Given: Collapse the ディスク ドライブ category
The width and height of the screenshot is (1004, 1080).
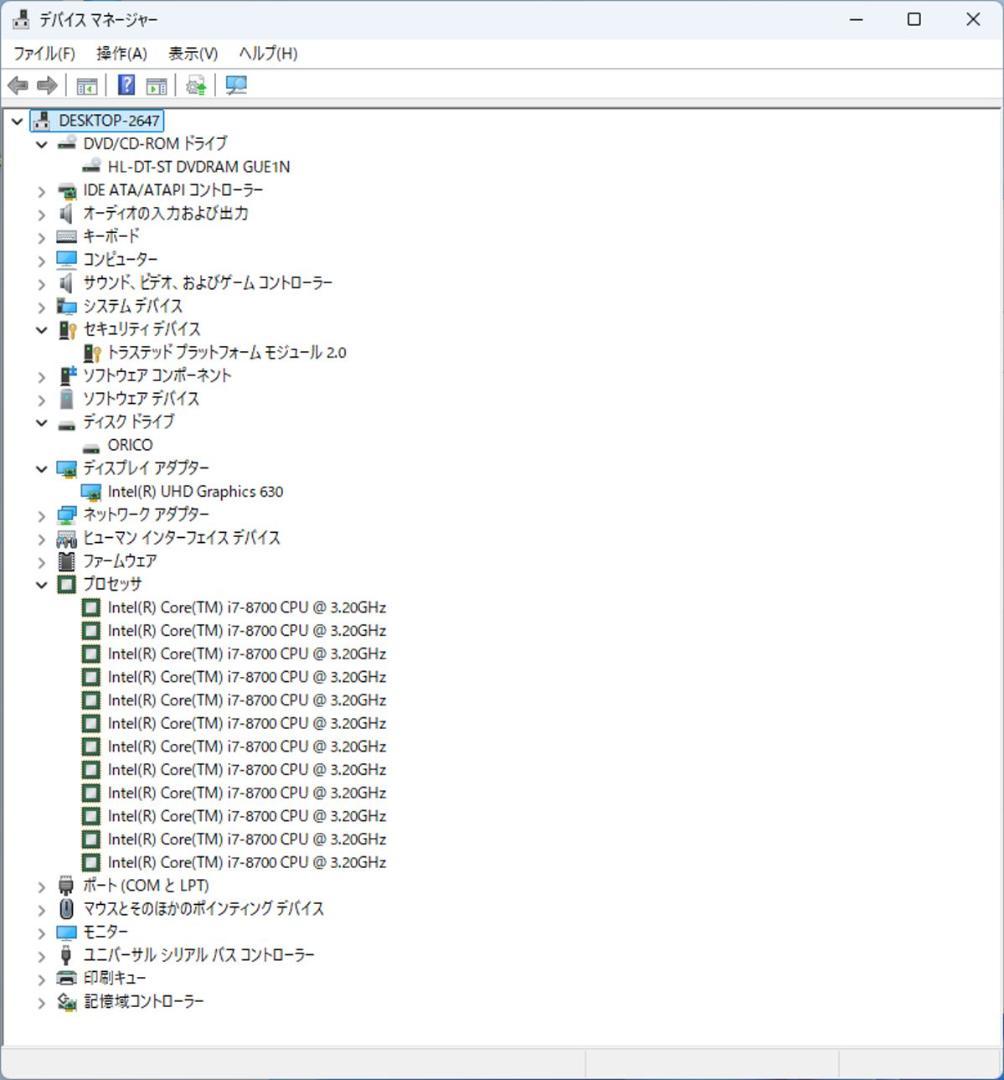Looking at the screenshot, I should [x=41, y=422].
